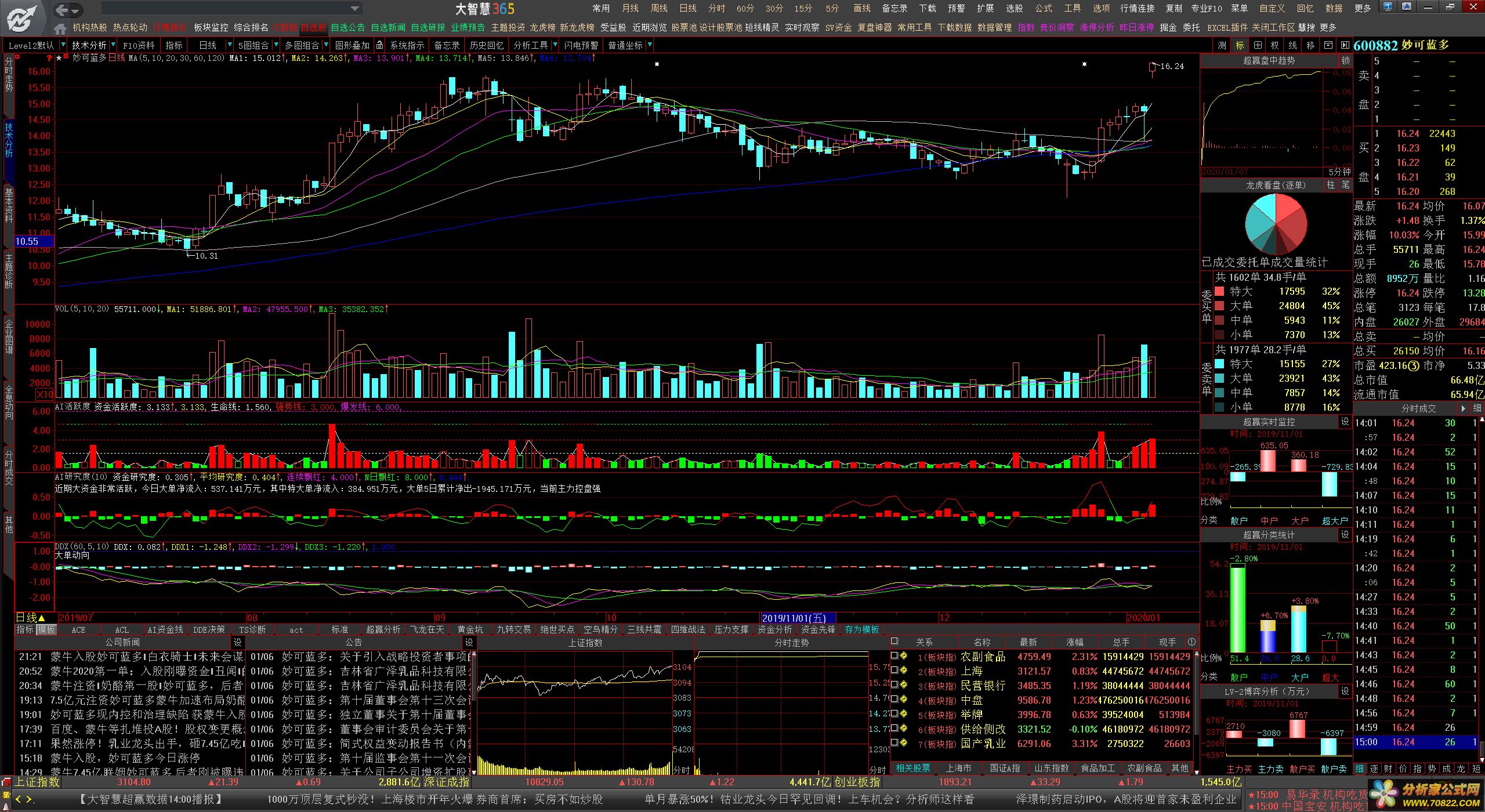Select the 超赢分析 indicator tab

(x=383, y=629)
